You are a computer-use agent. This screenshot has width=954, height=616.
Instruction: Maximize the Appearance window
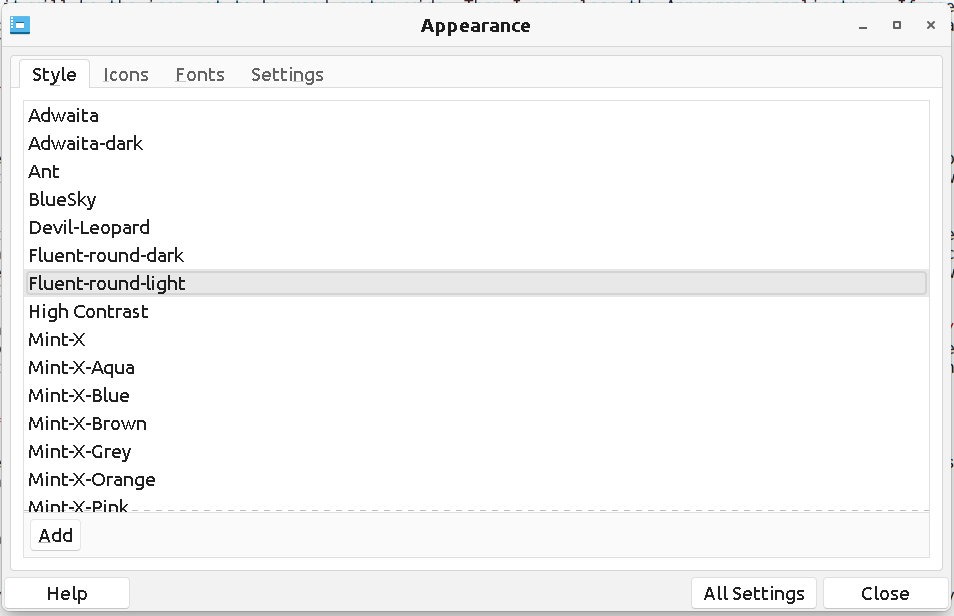pyautogui.click(x=897, y=26)
